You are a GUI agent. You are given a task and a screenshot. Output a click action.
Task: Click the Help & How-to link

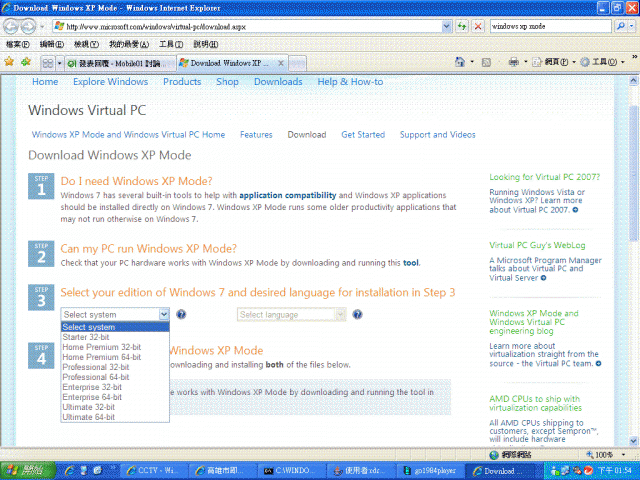(x=350, y=82)
